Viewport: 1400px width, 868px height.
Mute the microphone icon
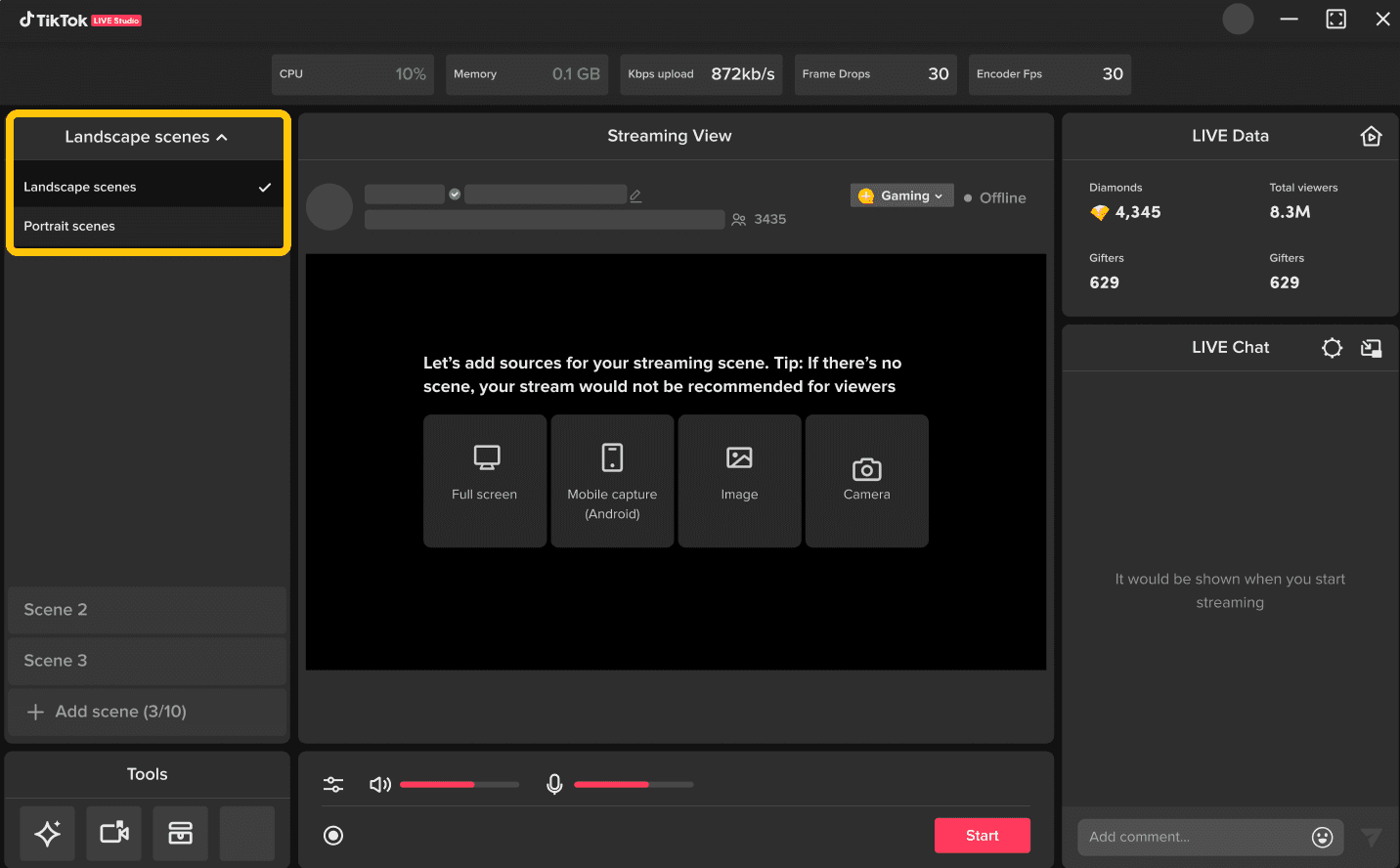pos(554,784)
